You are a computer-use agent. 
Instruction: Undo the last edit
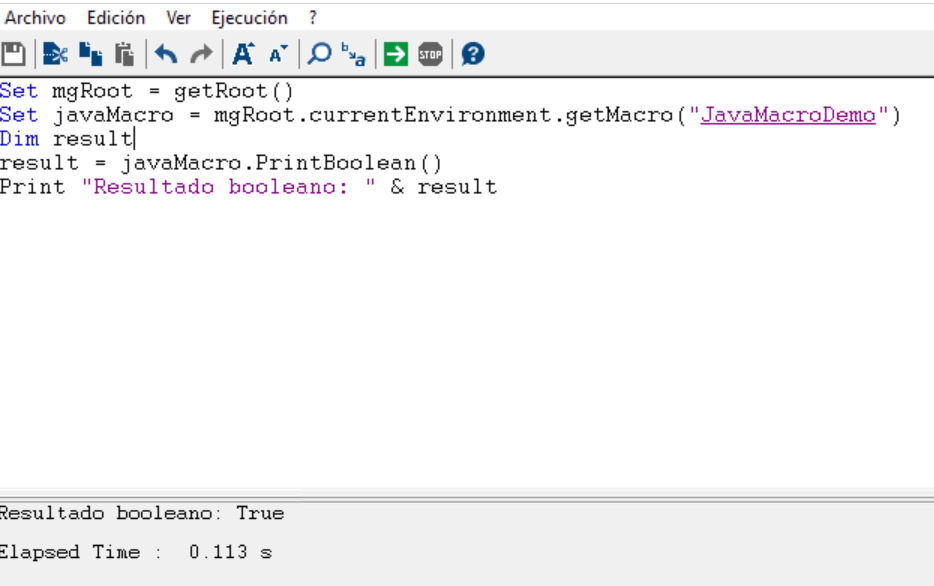pyautogui.click(x=166, y=54)
